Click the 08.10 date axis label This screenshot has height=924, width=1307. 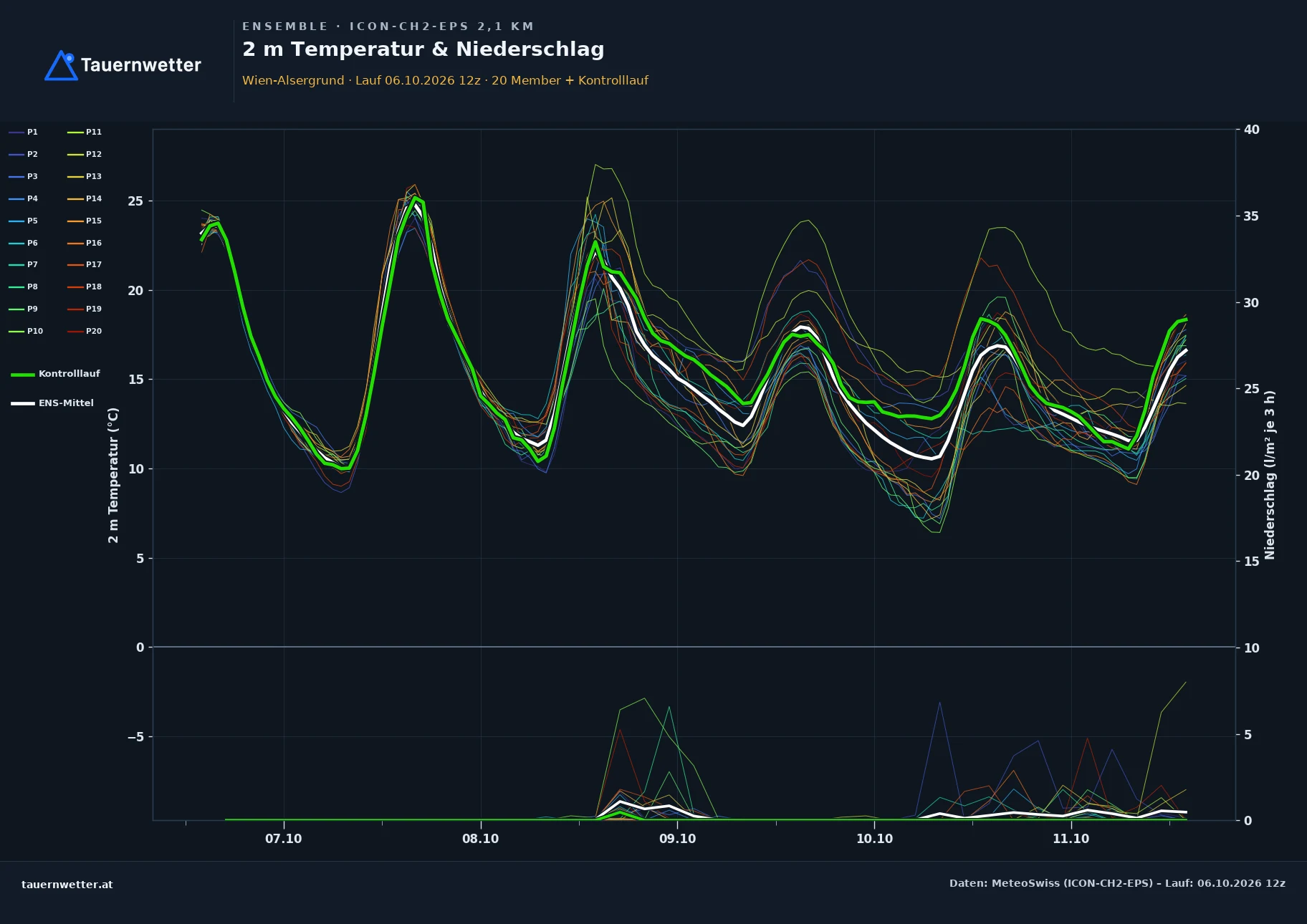[x=480, y=839]
